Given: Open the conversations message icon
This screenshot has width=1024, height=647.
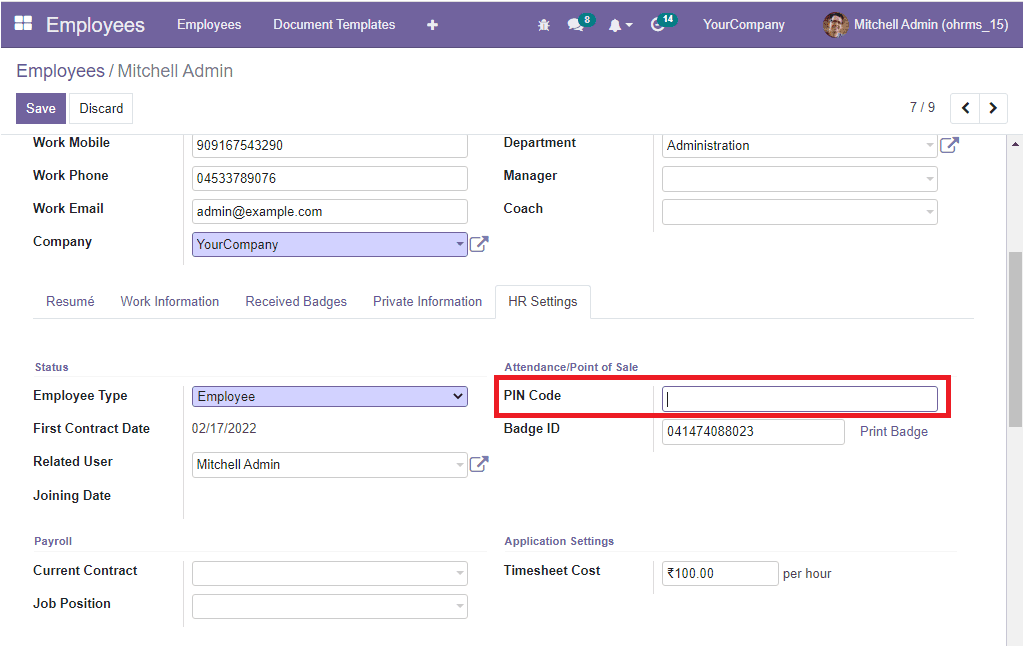Looking at the screenshot, I should [576, 25].
